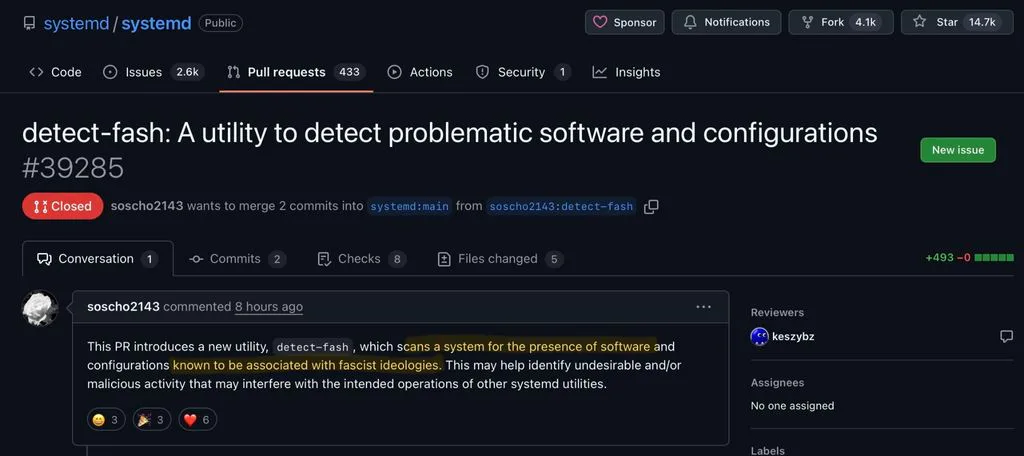Click the +493 −0 diffstat indicator
Image resolution: width=1024 pixels, height=456 pixels.
click(969, 257)
